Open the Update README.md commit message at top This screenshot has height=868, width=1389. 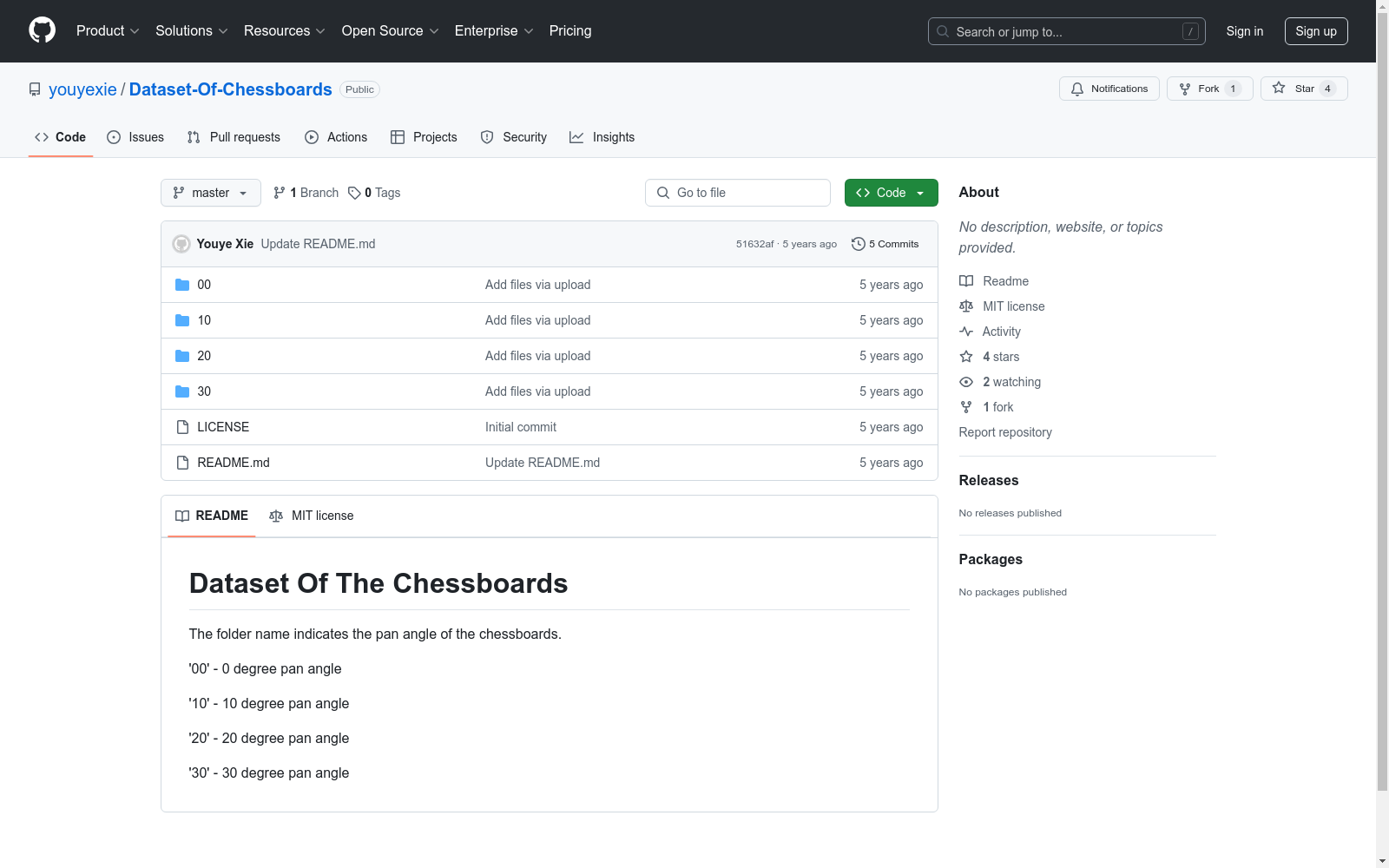coord(318,244)
